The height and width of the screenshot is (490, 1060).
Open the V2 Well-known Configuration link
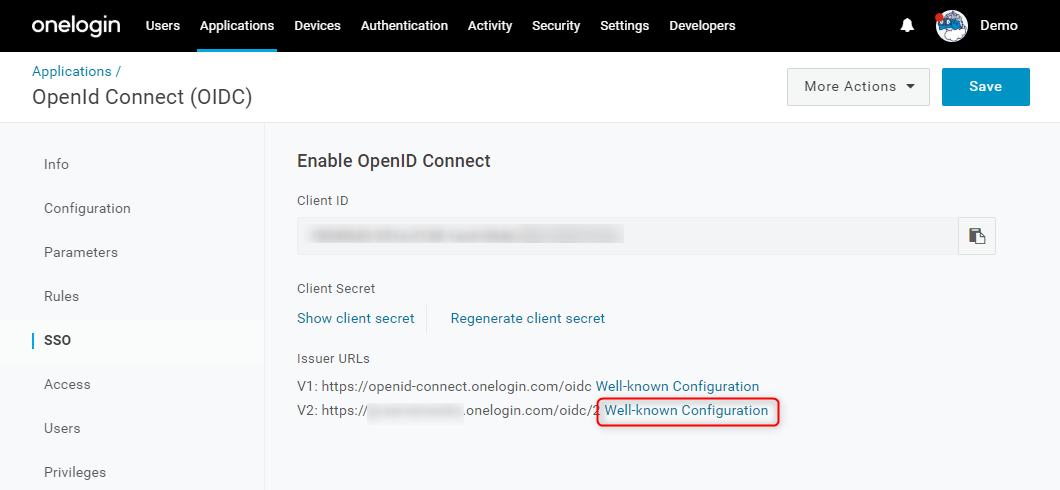point(686,410)
